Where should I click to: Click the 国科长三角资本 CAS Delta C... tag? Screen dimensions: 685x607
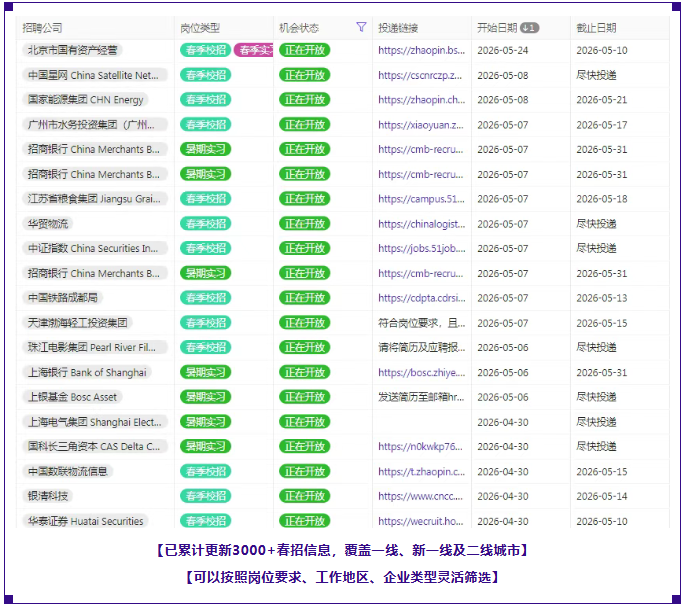click(x=95, y=447)
